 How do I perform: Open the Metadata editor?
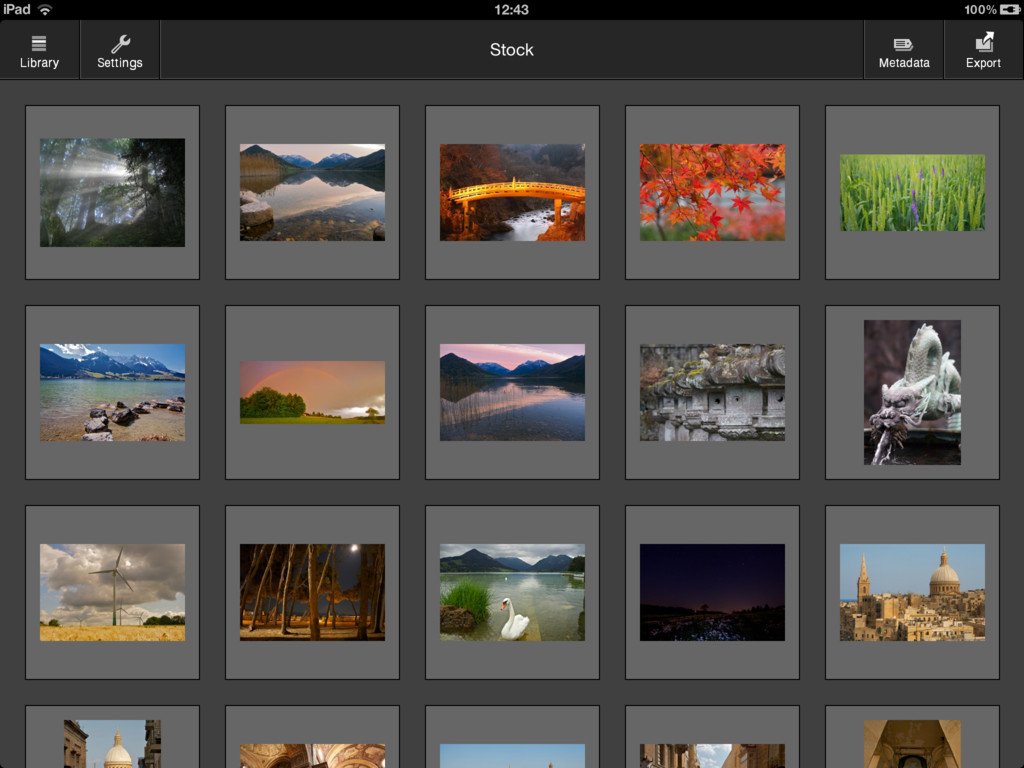click(x=904, y=50)
